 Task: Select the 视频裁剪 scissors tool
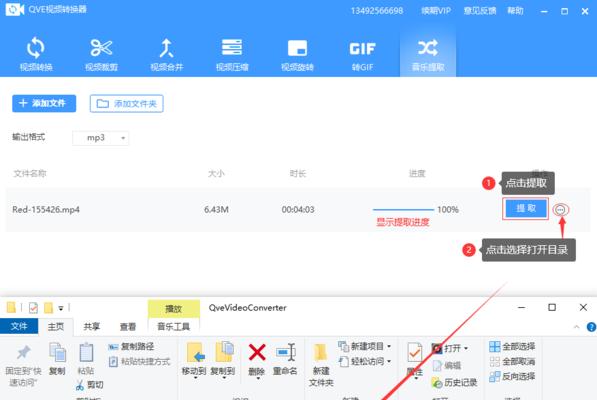[101, 54]
